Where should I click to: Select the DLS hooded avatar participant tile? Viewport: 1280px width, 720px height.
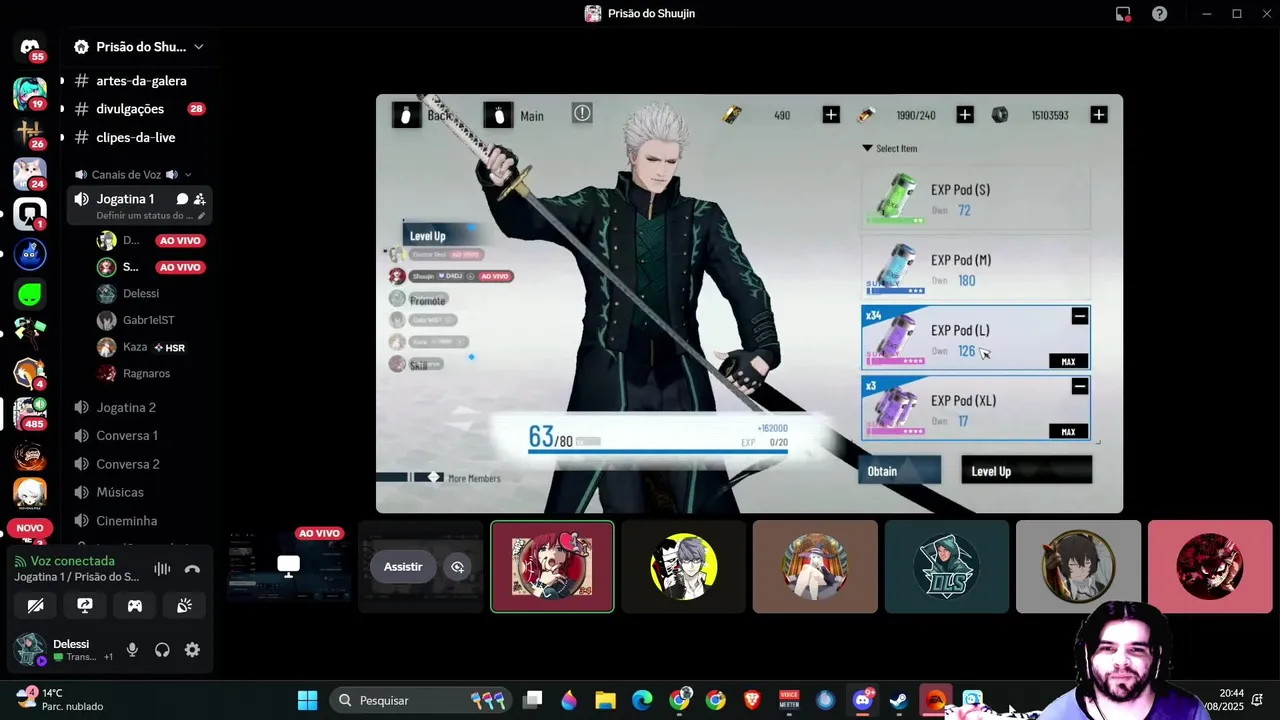tap(946, 566)
